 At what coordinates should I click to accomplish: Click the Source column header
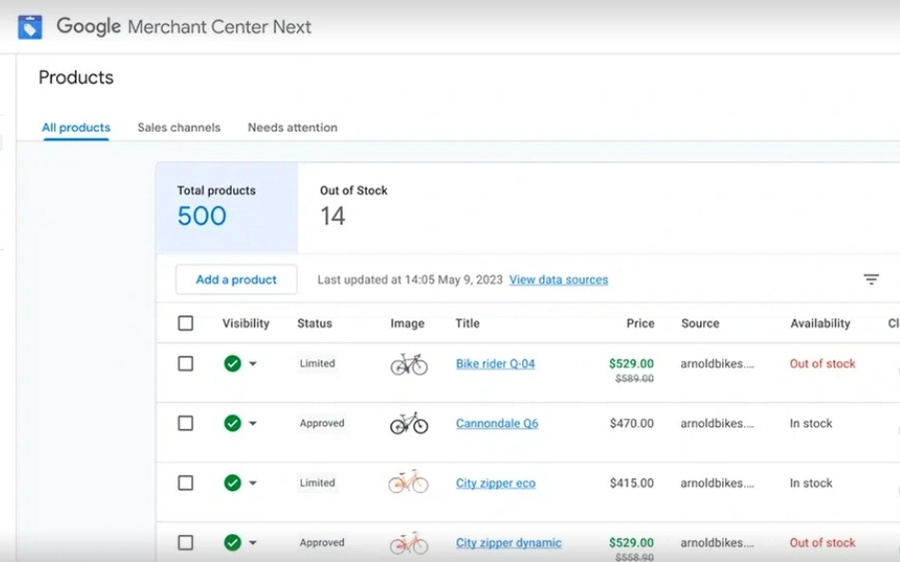(700, 323)
